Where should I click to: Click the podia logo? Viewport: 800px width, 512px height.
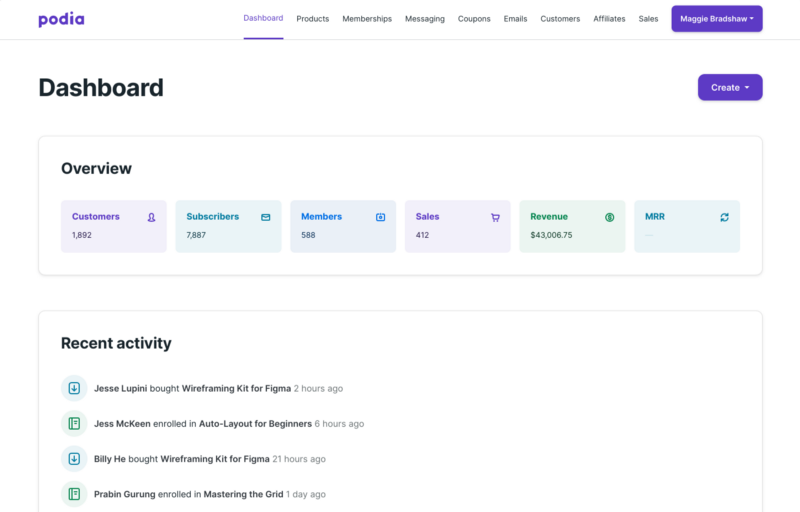(x=61, y=19)
